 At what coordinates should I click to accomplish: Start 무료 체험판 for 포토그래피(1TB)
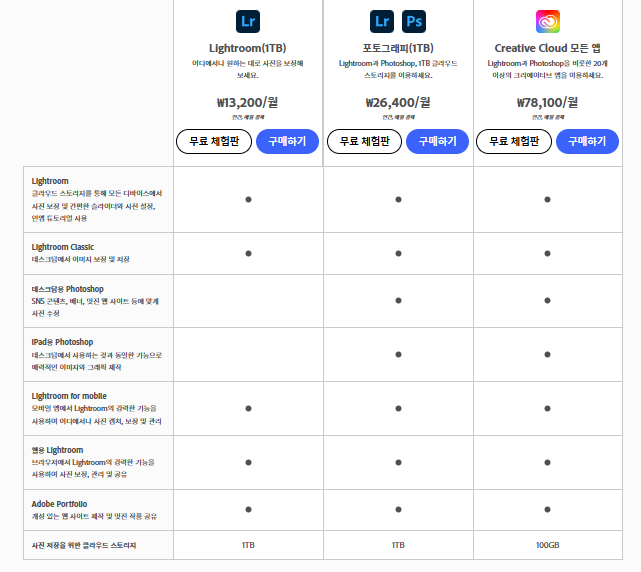(x=365, y=141)
